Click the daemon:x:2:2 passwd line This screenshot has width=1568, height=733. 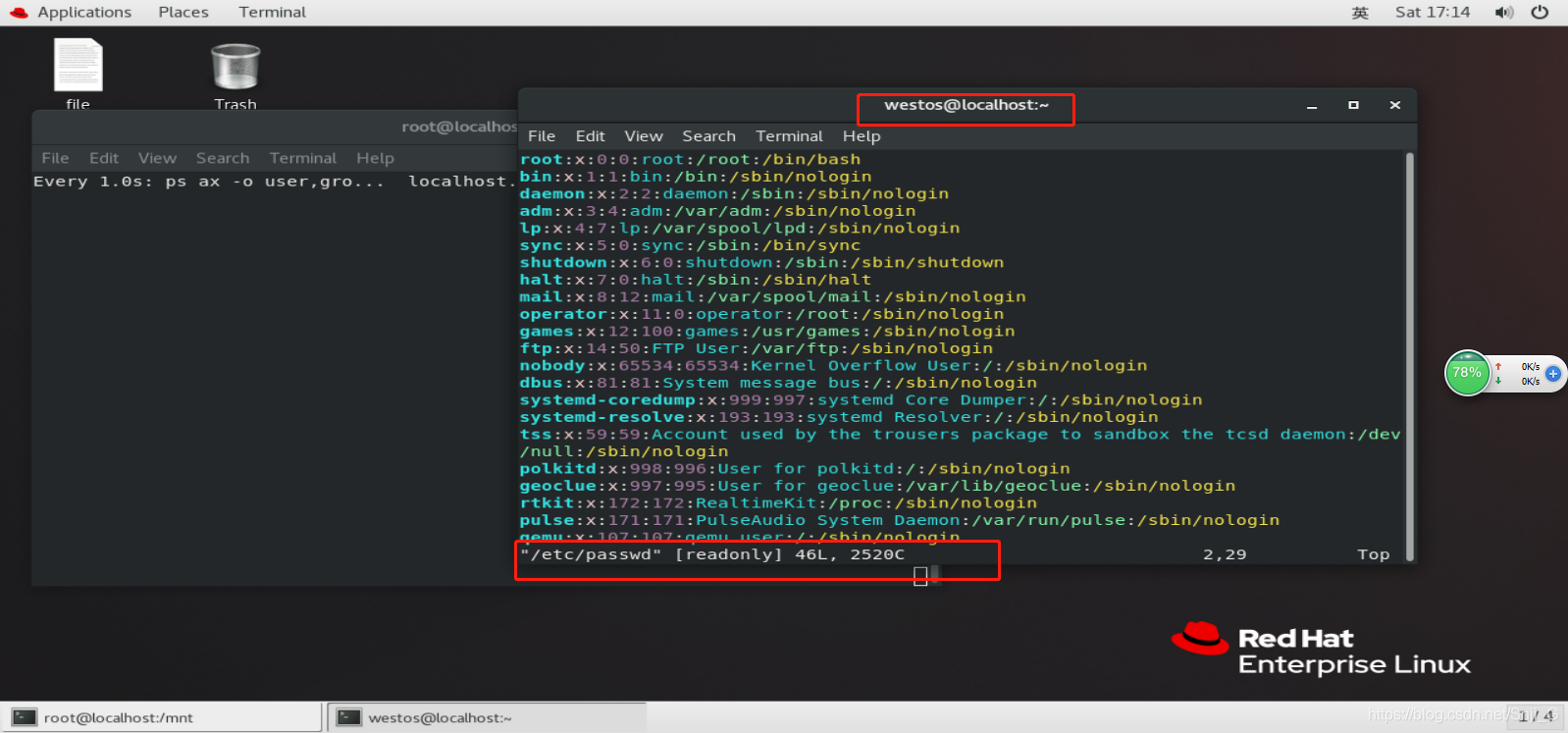point(734,193)
